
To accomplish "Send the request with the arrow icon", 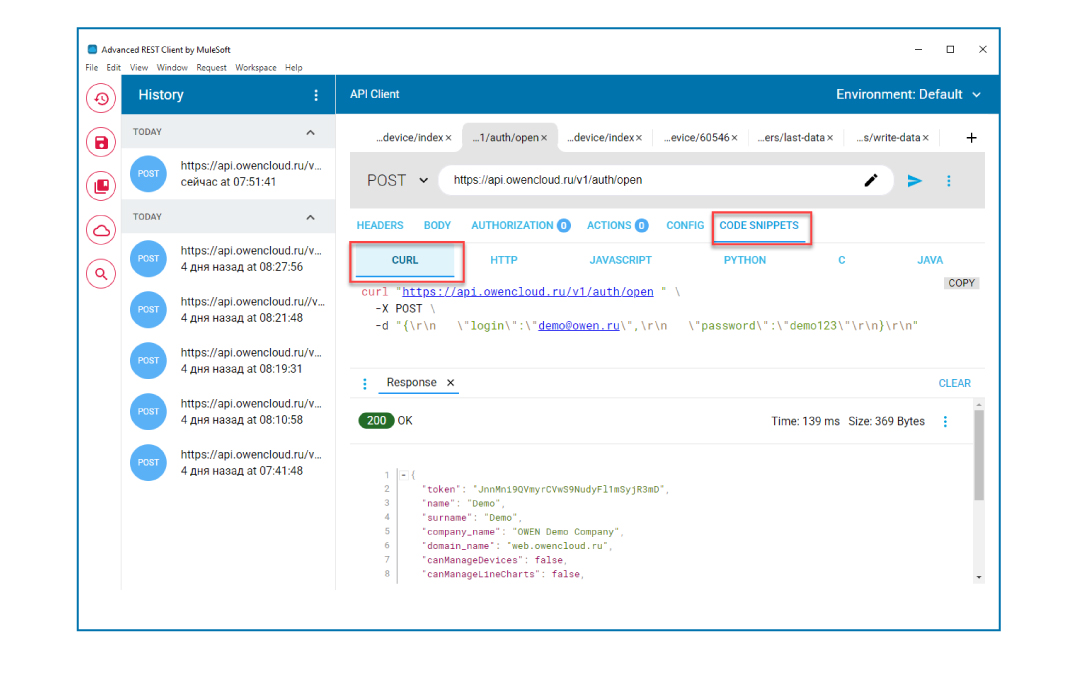I will tap(914, 181).
